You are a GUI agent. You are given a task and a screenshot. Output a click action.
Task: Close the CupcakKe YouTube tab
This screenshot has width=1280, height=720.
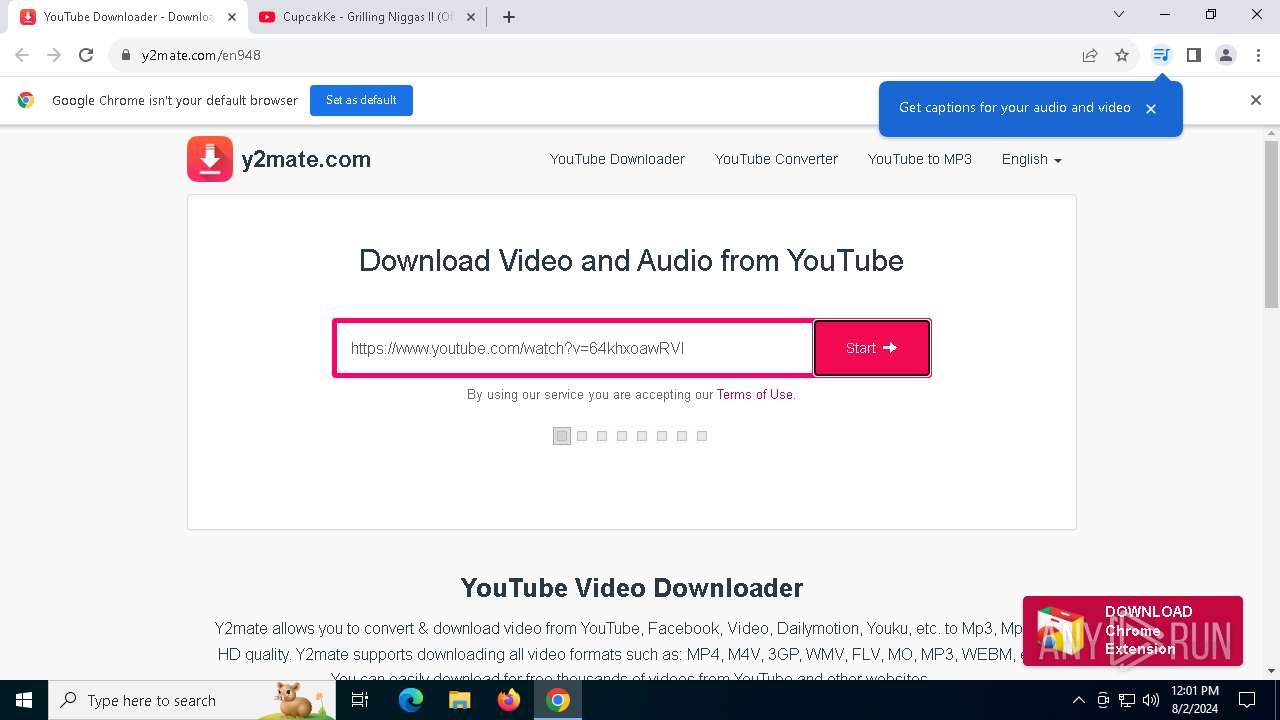click(471, 17)
